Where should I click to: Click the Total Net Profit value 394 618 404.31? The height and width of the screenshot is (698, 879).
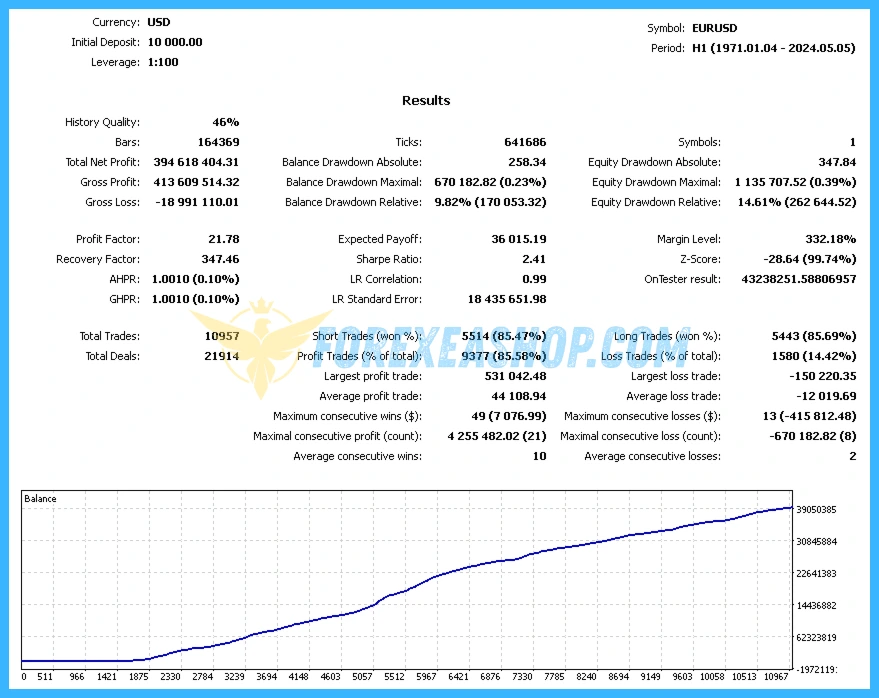pos(196,162)
